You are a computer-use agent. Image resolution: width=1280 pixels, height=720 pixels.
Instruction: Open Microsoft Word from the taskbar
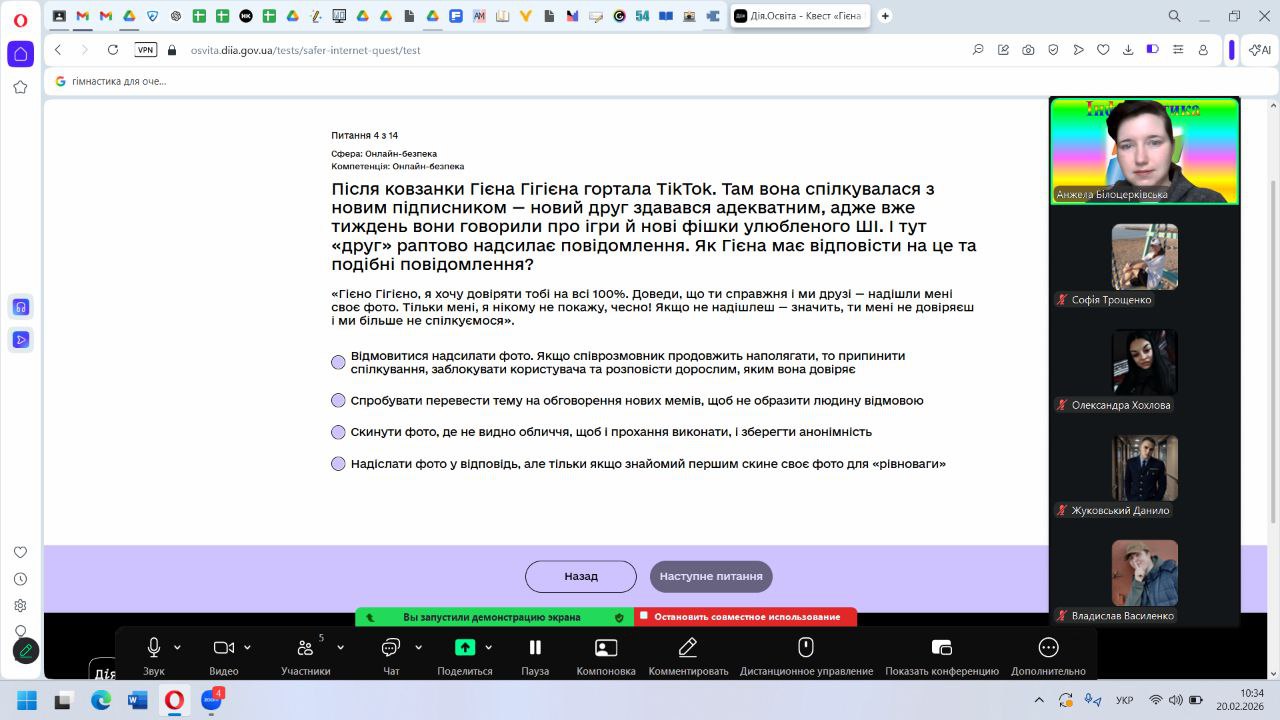[138, 700]
